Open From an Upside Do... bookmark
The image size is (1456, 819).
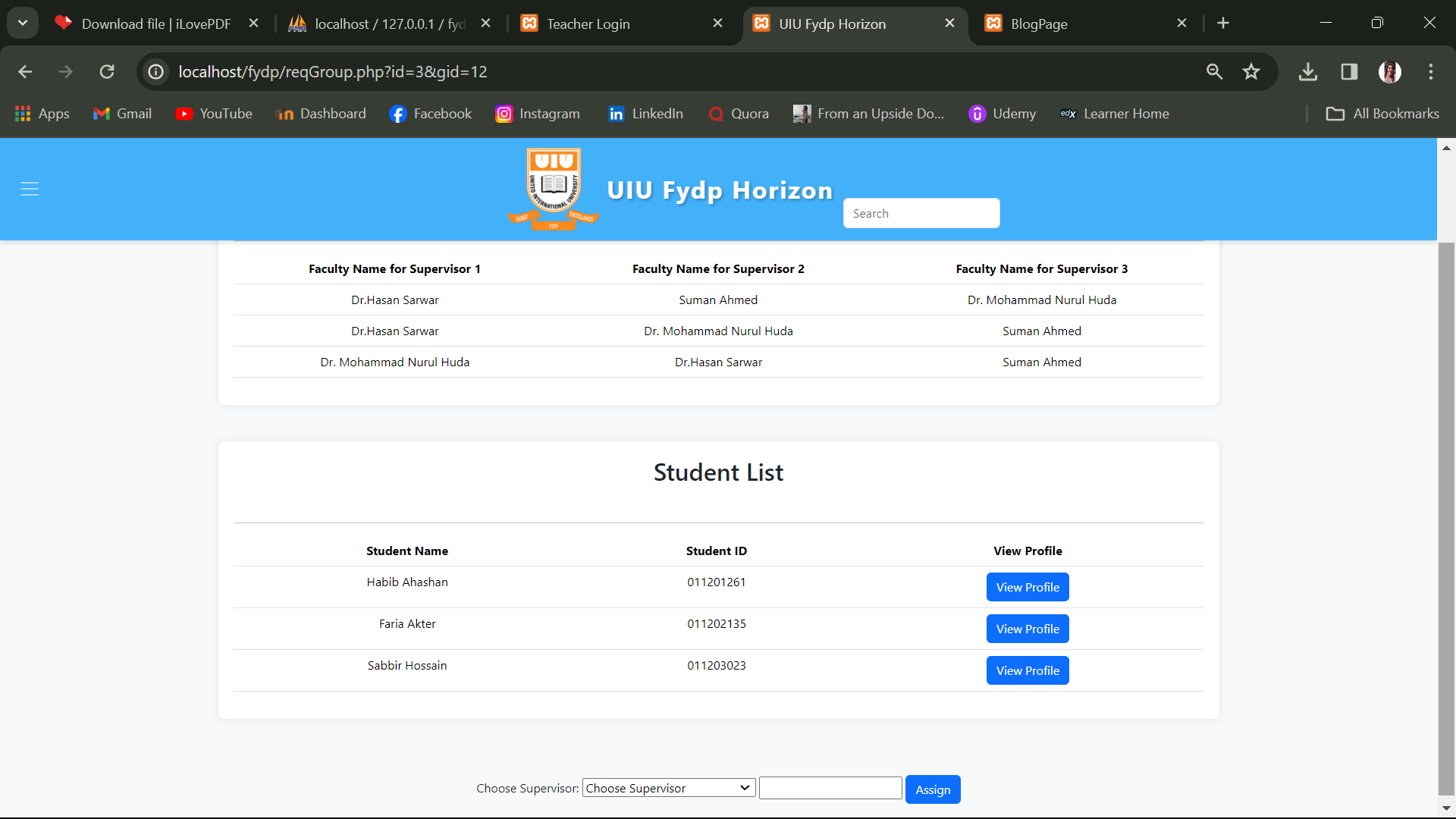[x=869, y=114]
